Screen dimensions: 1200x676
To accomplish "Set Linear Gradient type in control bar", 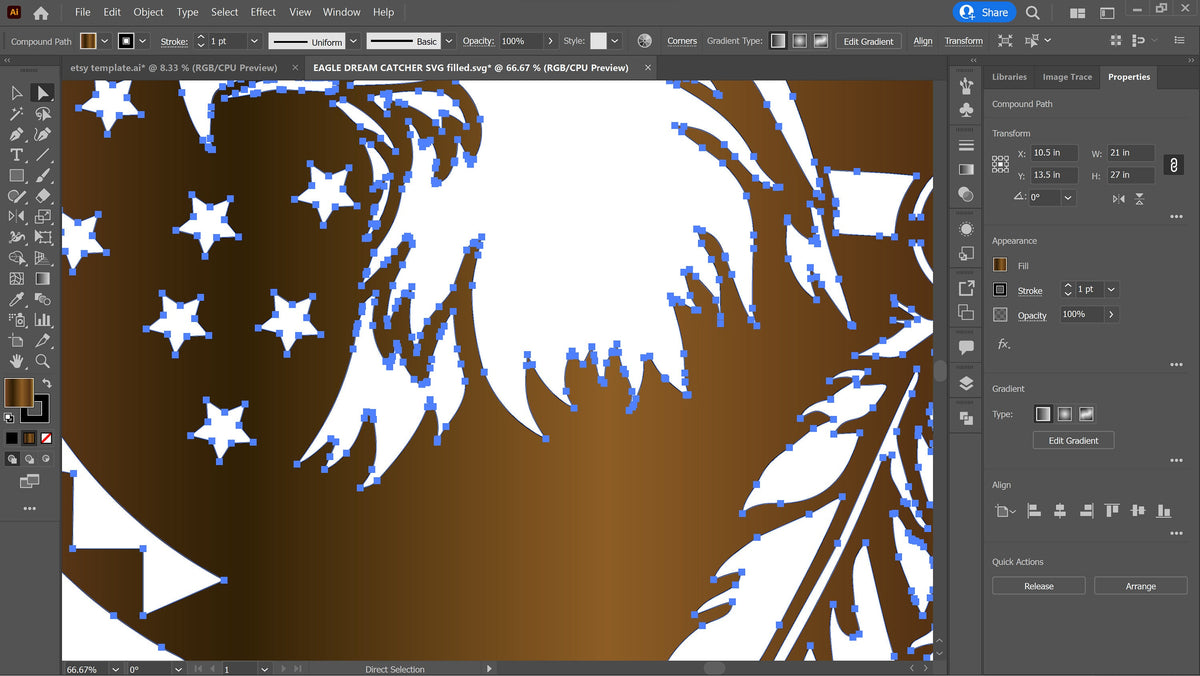I will pyautogui.click(x=777, y=41).
